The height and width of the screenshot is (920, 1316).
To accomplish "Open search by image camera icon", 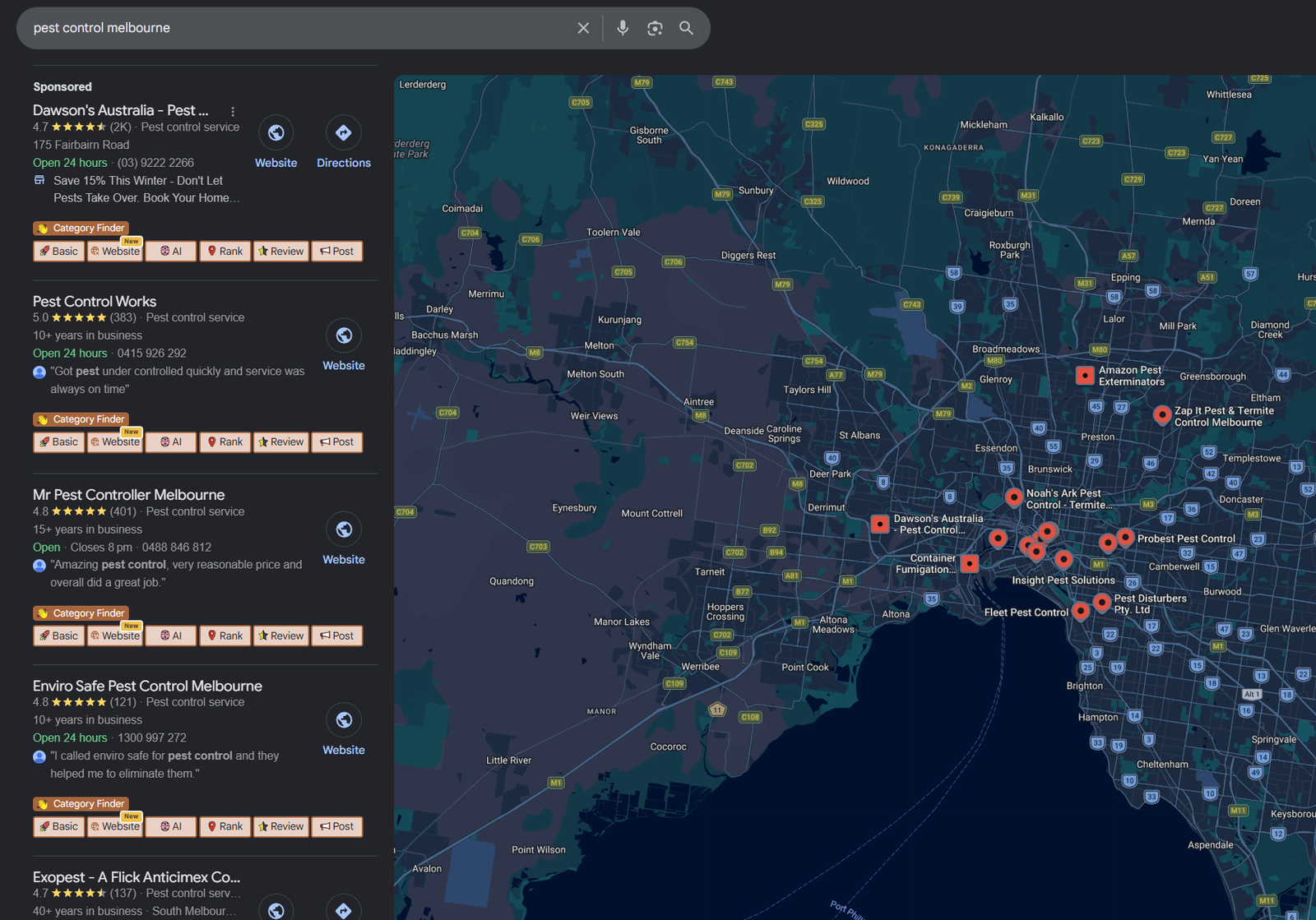I will 655,28.
